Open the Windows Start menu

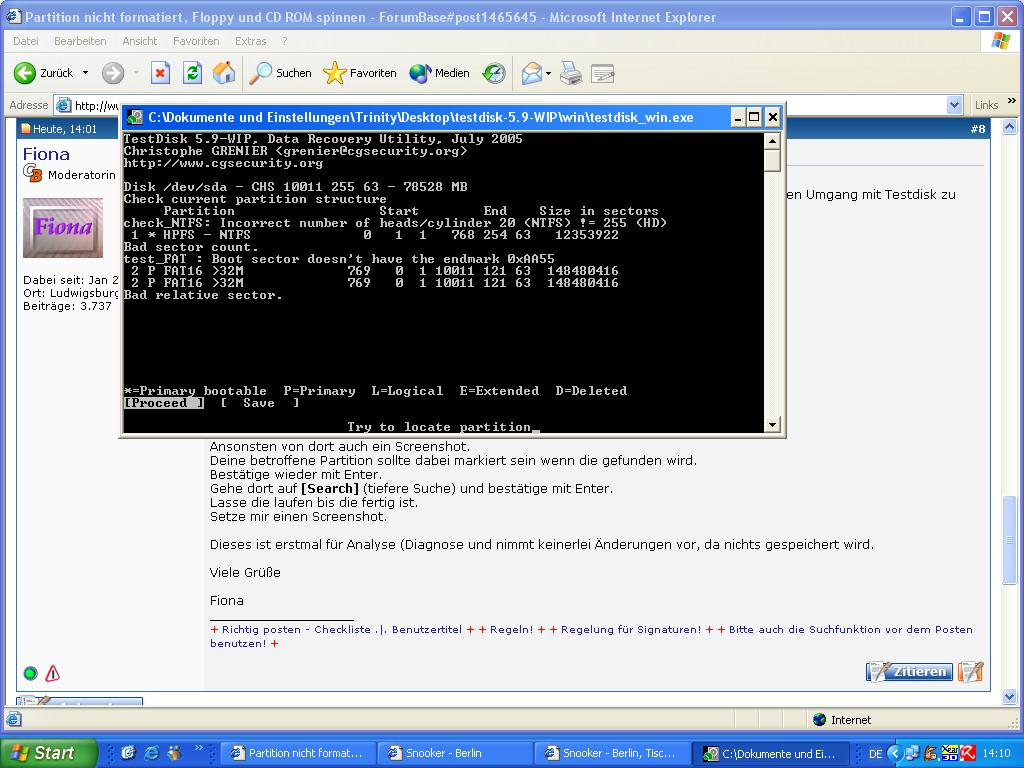click(48, 753)
